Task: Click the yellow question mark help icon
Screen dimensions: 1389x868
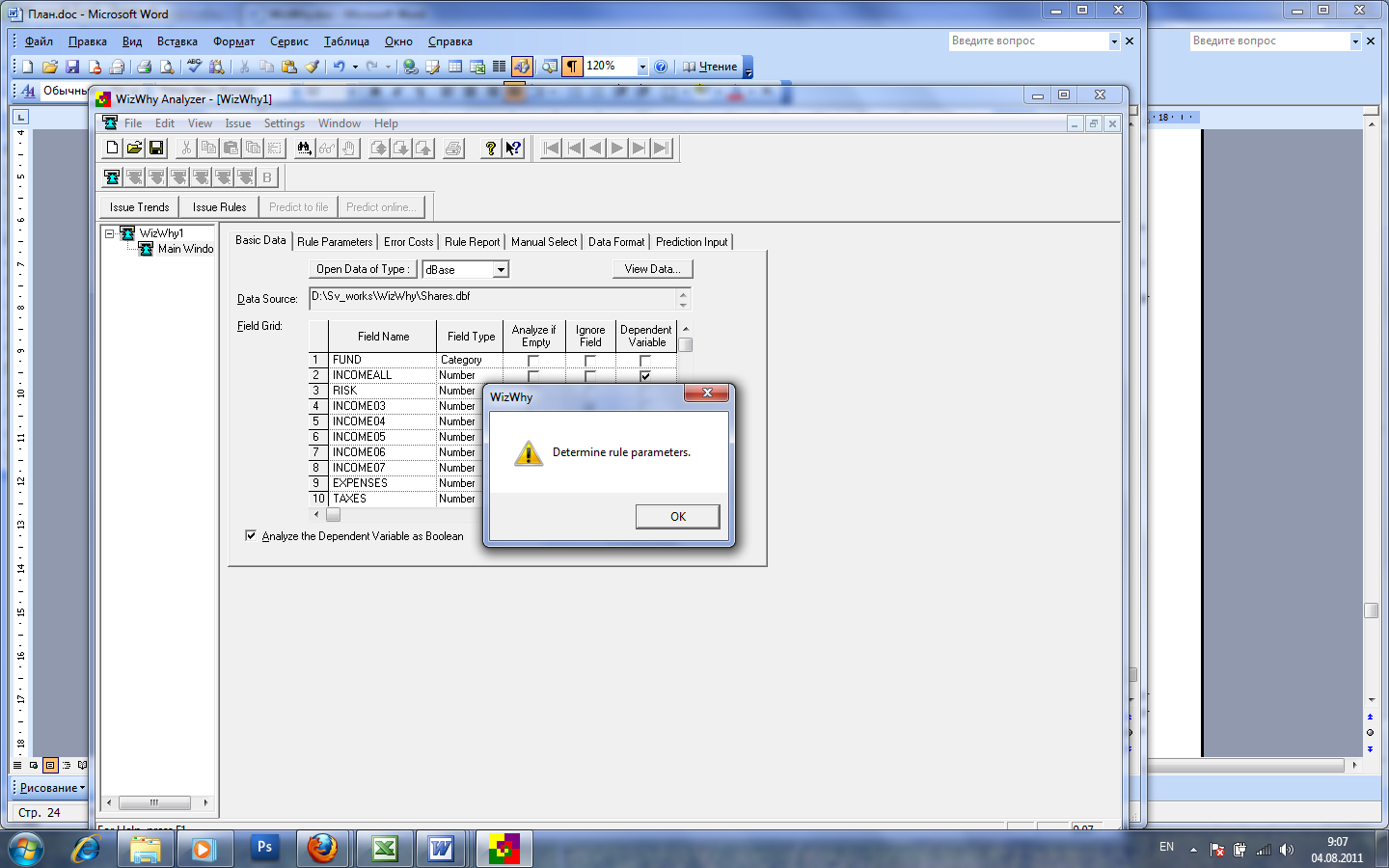Action: (x=491, y=148)
